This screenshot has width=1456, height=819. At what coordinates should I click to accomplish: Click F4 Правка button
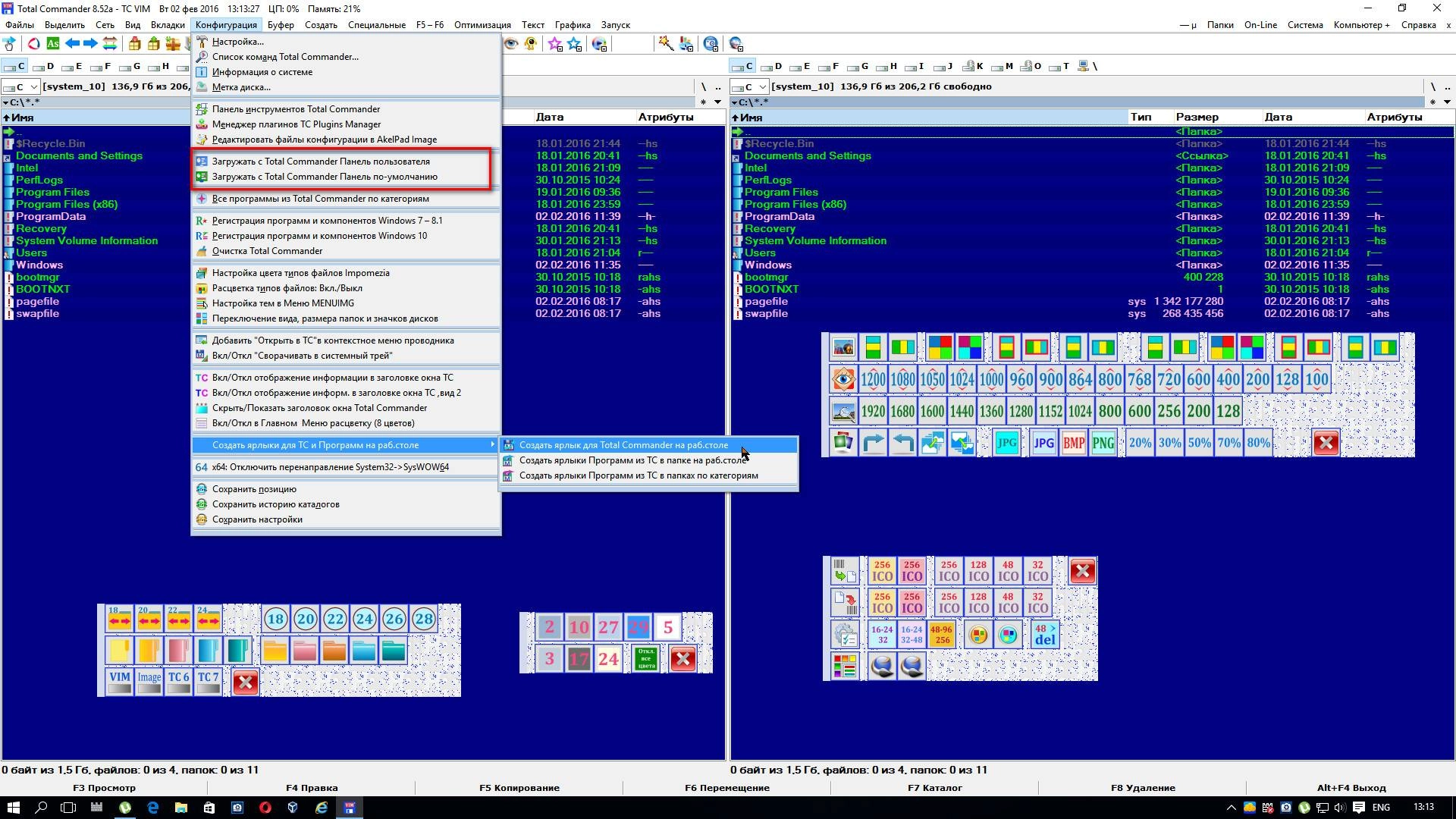pos(312,788)
